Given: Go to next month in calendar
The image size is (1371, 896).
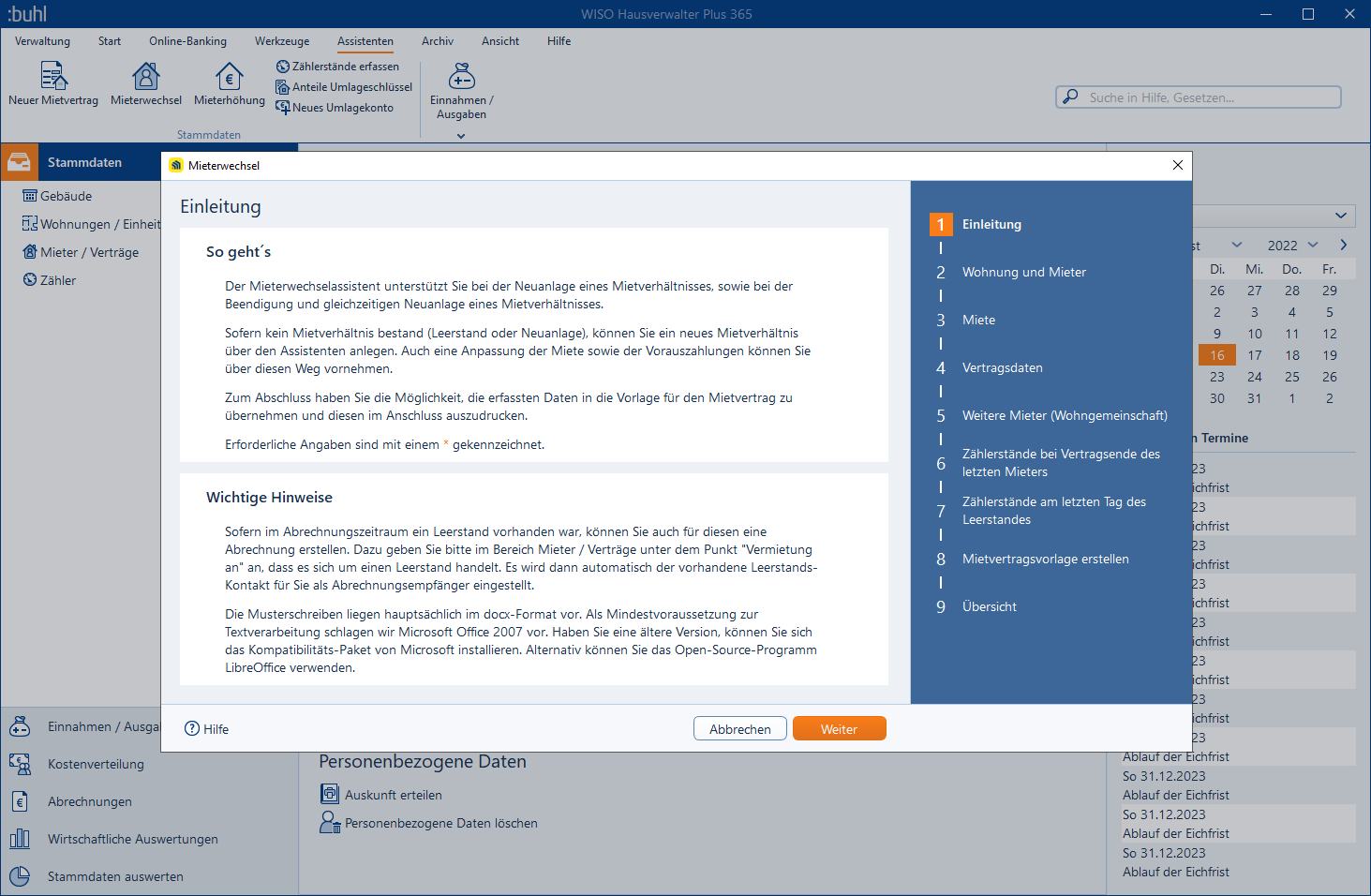Looking at the screenshot, I should pyautogui.click(x=1343, y=245).
